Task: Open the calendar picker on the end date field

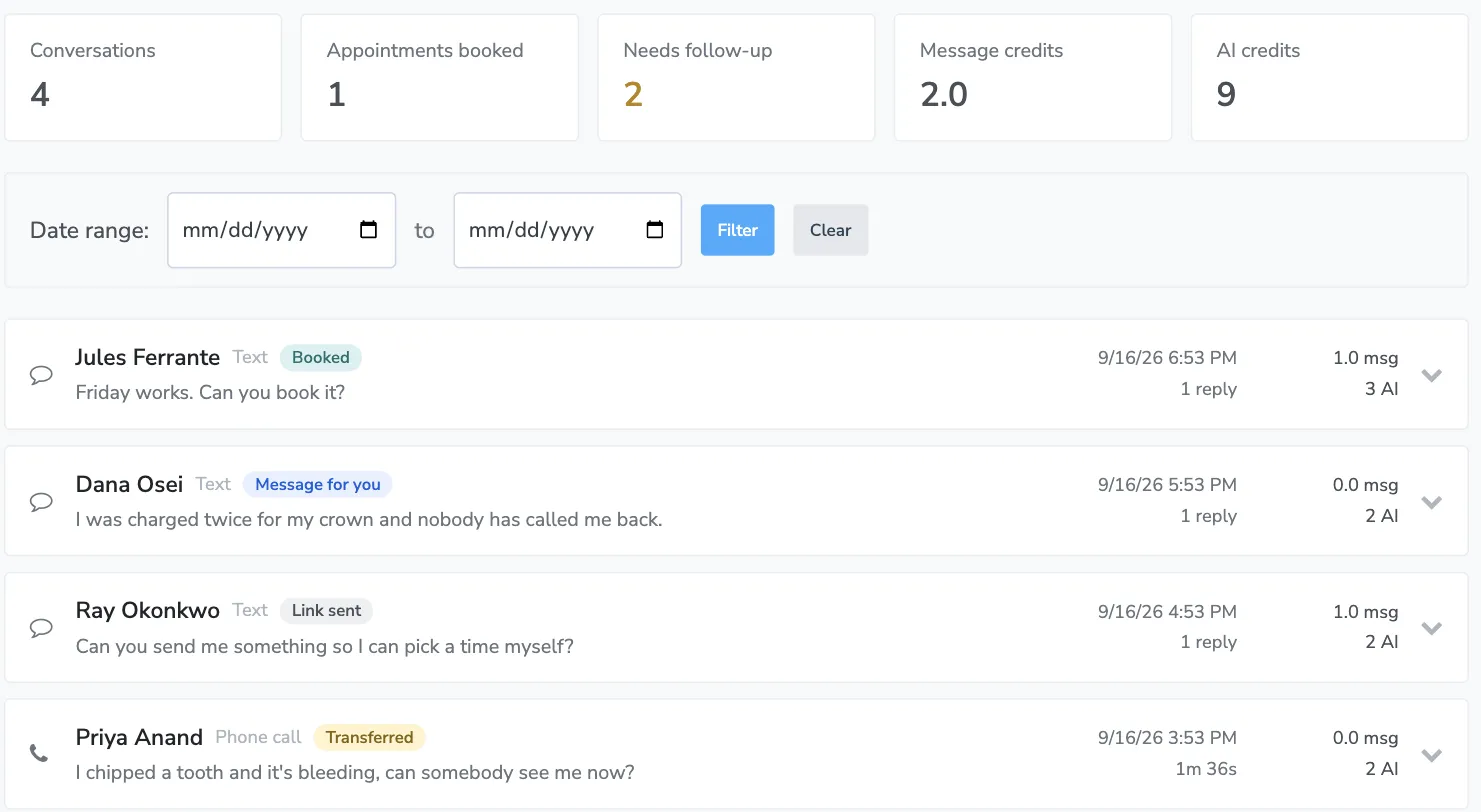Action: (655, 230)
